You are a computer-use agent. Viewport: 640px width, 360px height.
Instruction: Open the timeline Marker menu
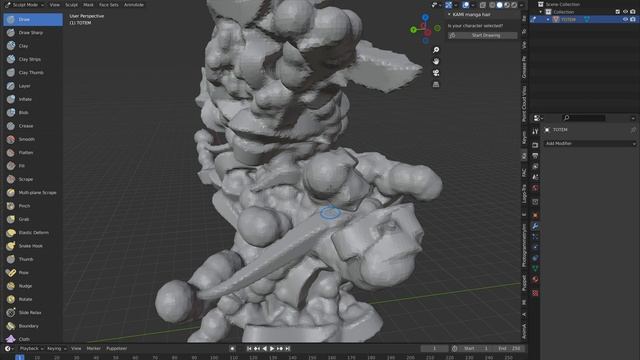click(93, 349)
